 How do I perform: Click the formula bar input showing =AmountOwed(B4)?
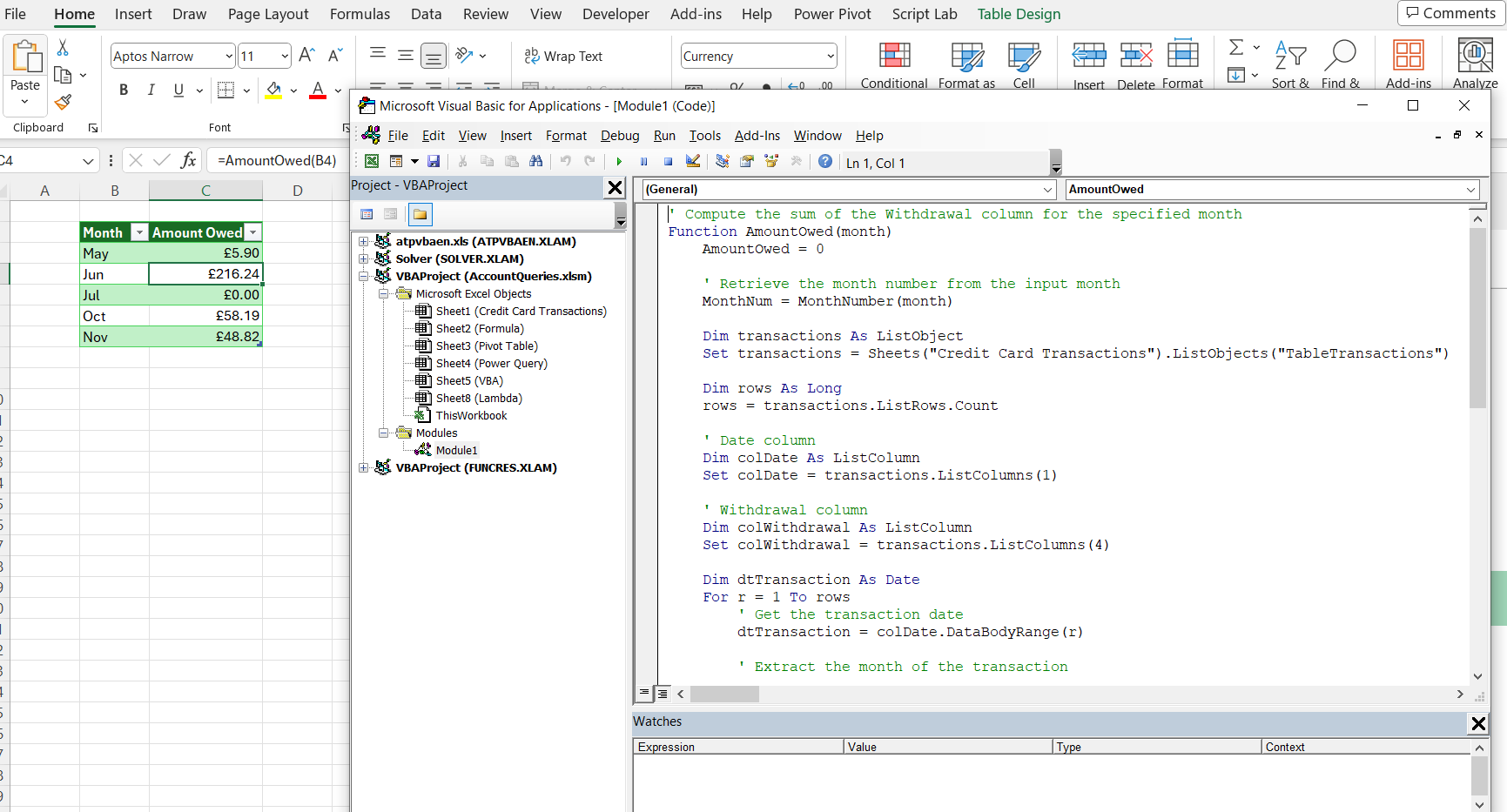[279, 160]
